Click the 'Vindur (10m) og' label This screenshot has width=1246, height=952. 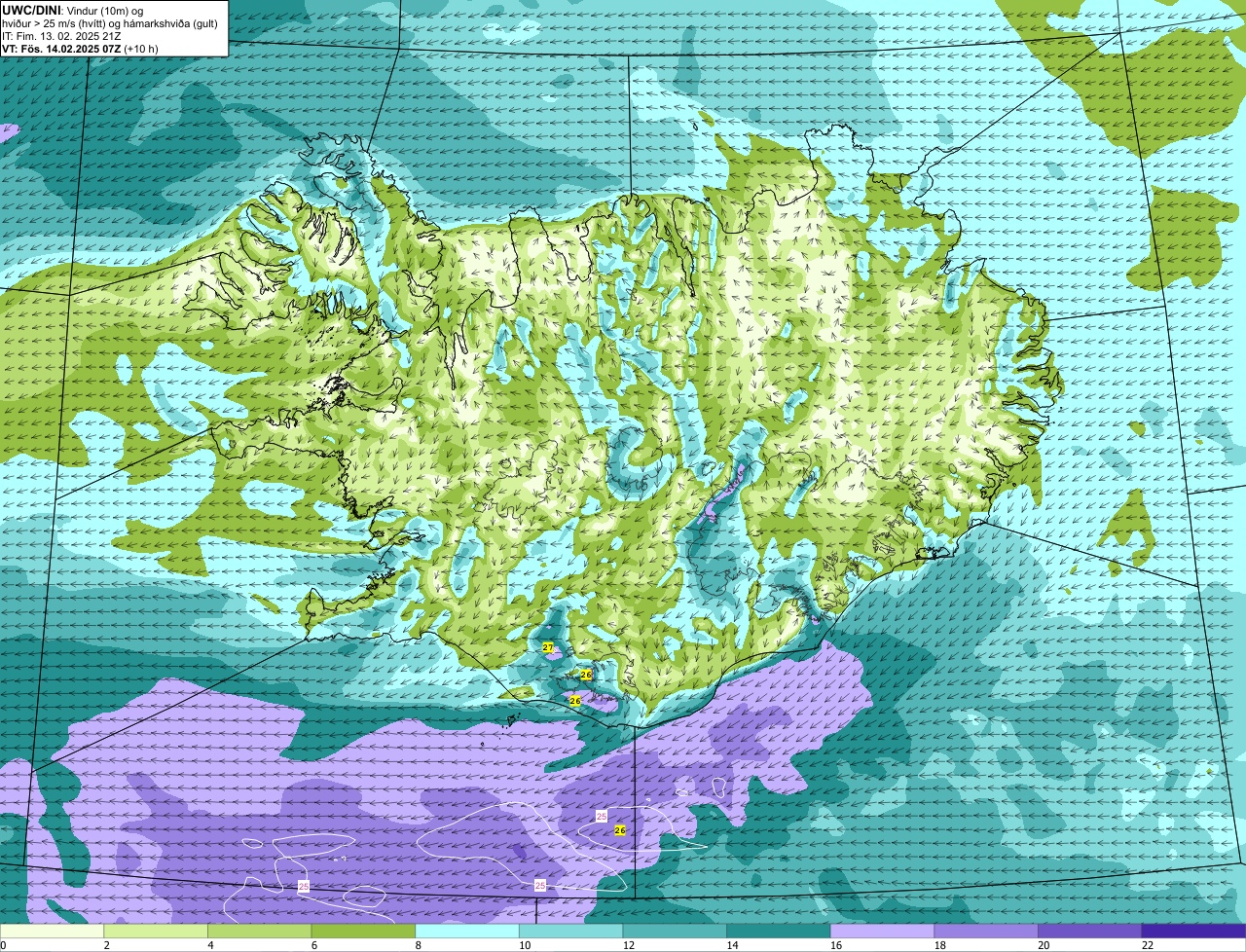tap(104, 10)
